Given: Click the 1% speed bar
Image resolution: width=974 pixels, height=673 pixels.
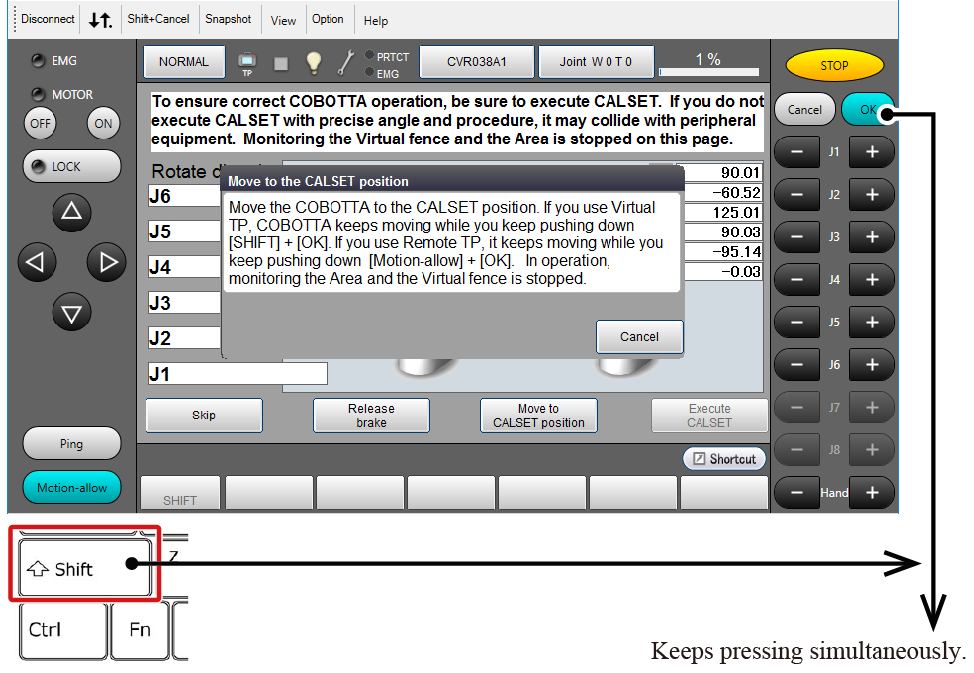Looking at the screenshot, I should (708, 62).
